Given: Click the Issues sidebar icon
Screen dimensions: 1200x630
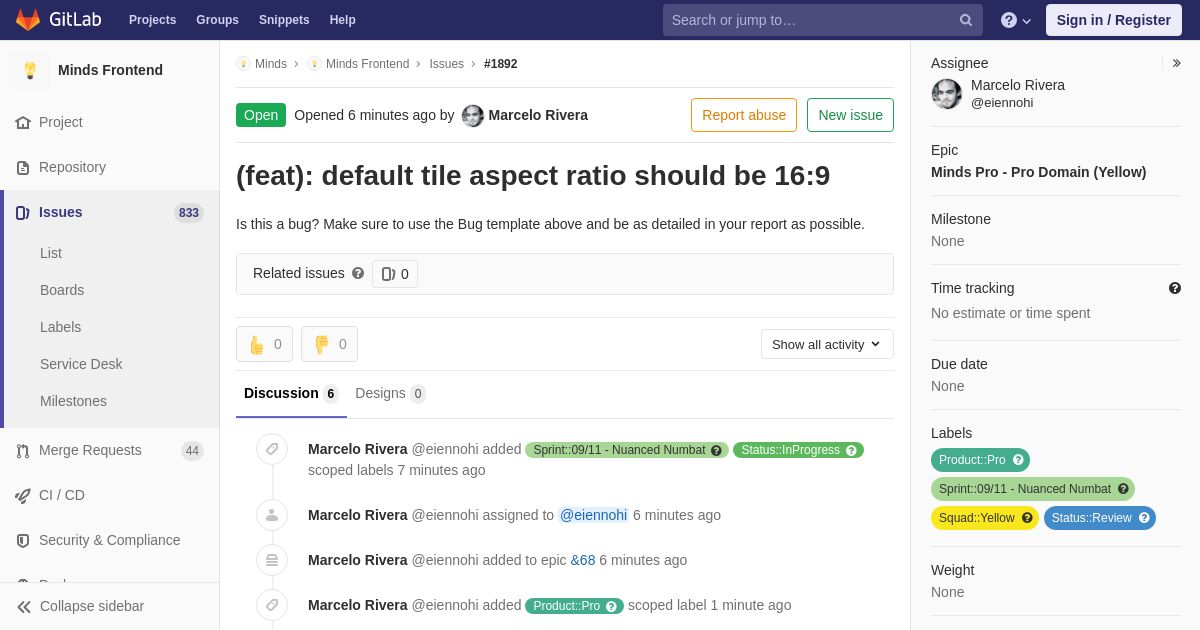Looking at the screenshot, I should point(23,212).
